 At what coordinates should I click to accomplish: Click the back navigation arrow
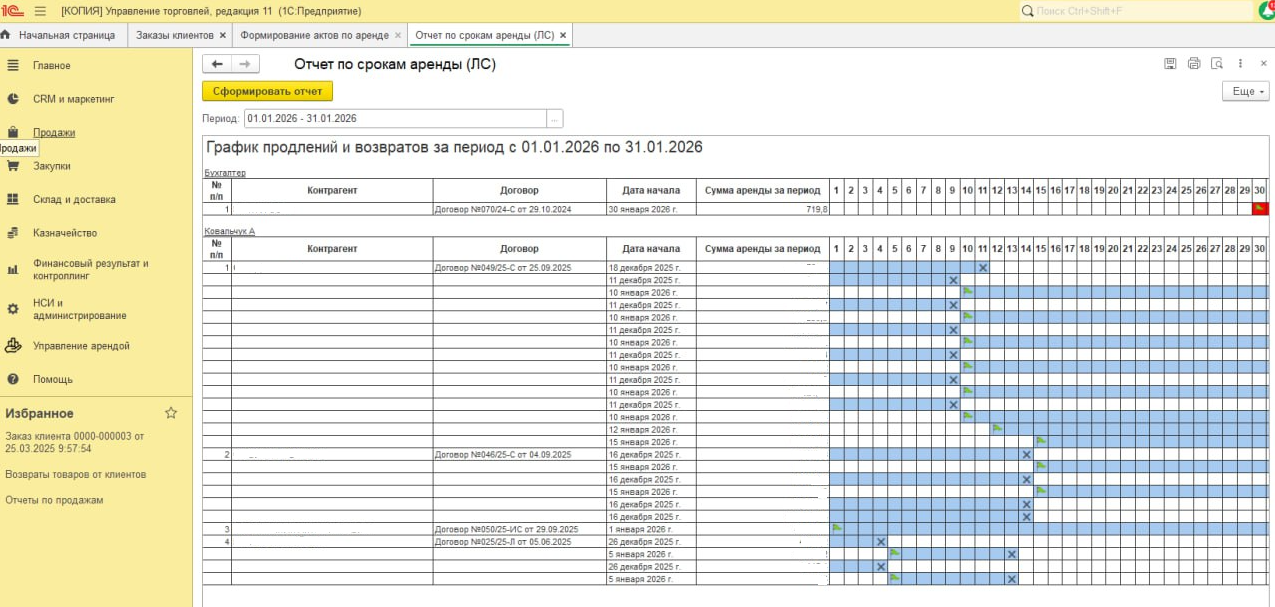pyautogui.click(x=217, y=64)
